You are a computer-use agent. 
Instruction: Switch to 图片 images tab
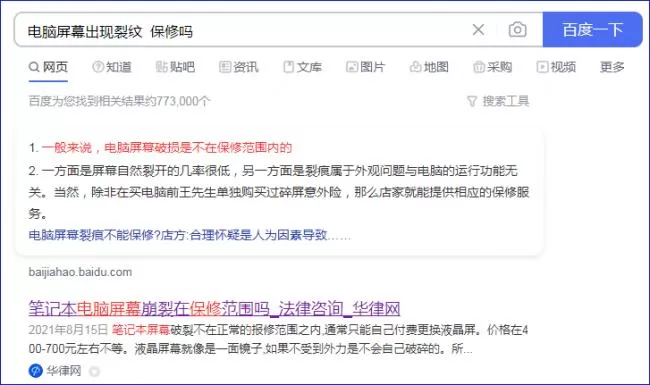366,67
